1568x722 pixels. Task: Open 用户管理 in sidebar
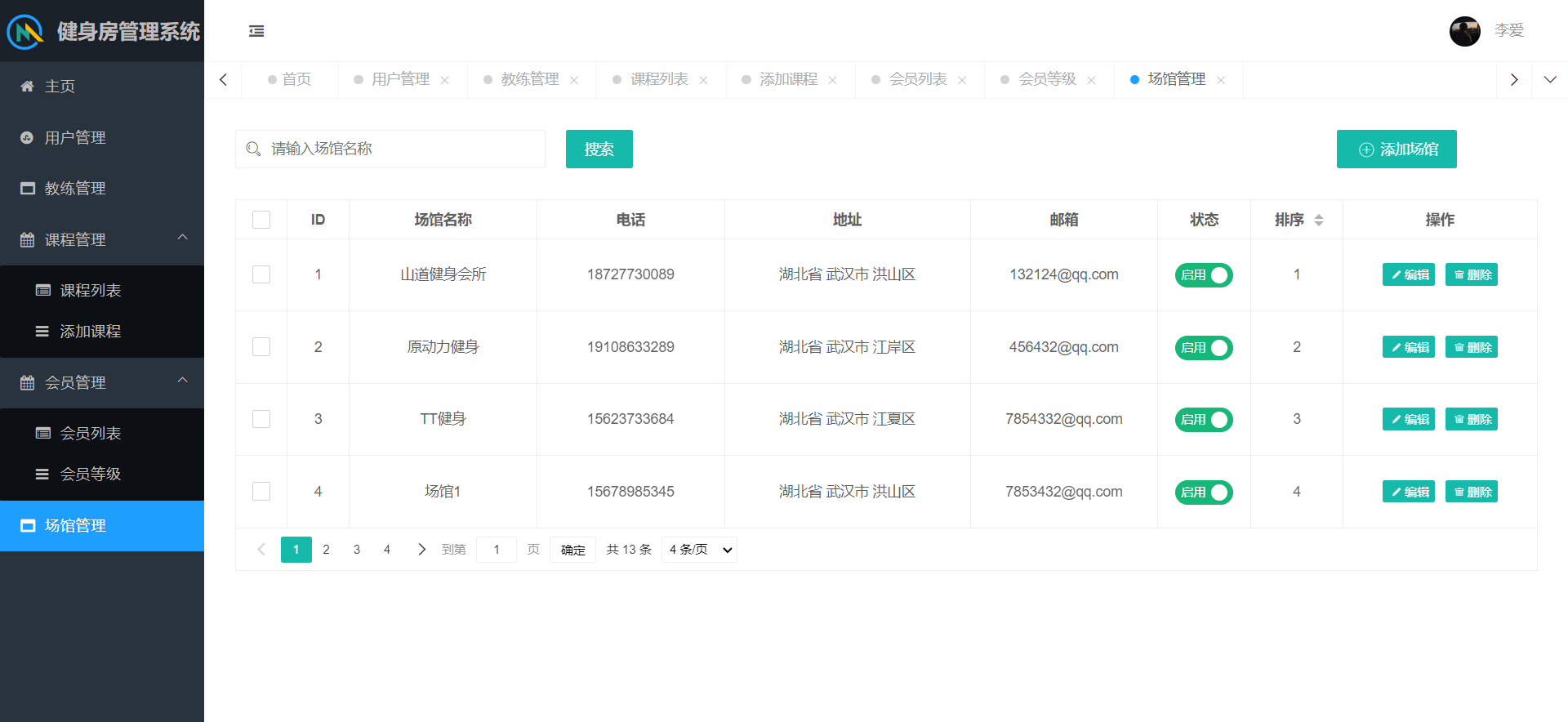pyautogui.click(x=102, y=137)
